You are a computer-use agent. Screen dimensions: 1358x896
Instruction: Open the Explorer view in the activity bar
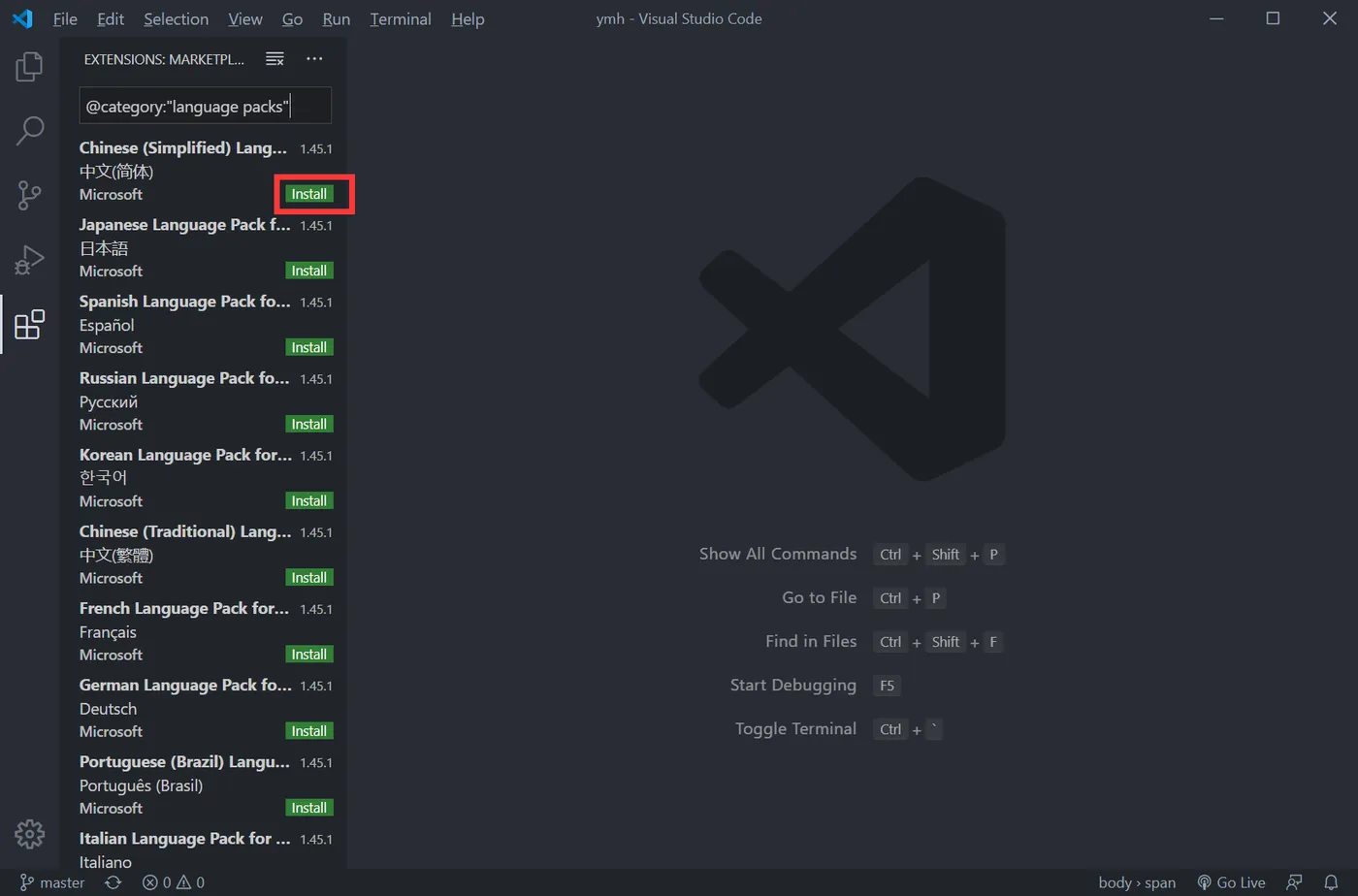[29, 67]
